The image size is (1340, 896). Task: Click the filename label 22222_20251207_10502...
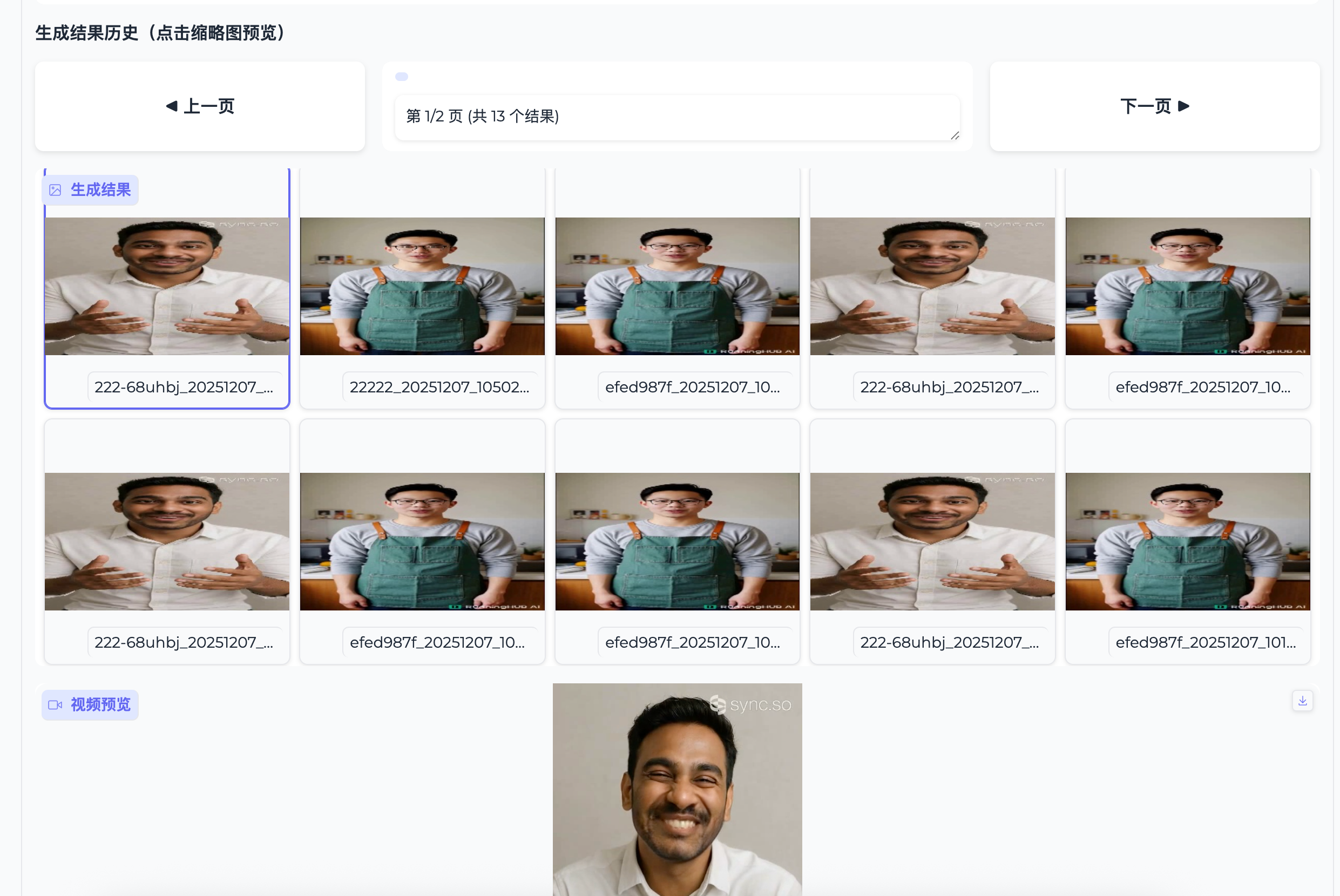coord(439,387)
